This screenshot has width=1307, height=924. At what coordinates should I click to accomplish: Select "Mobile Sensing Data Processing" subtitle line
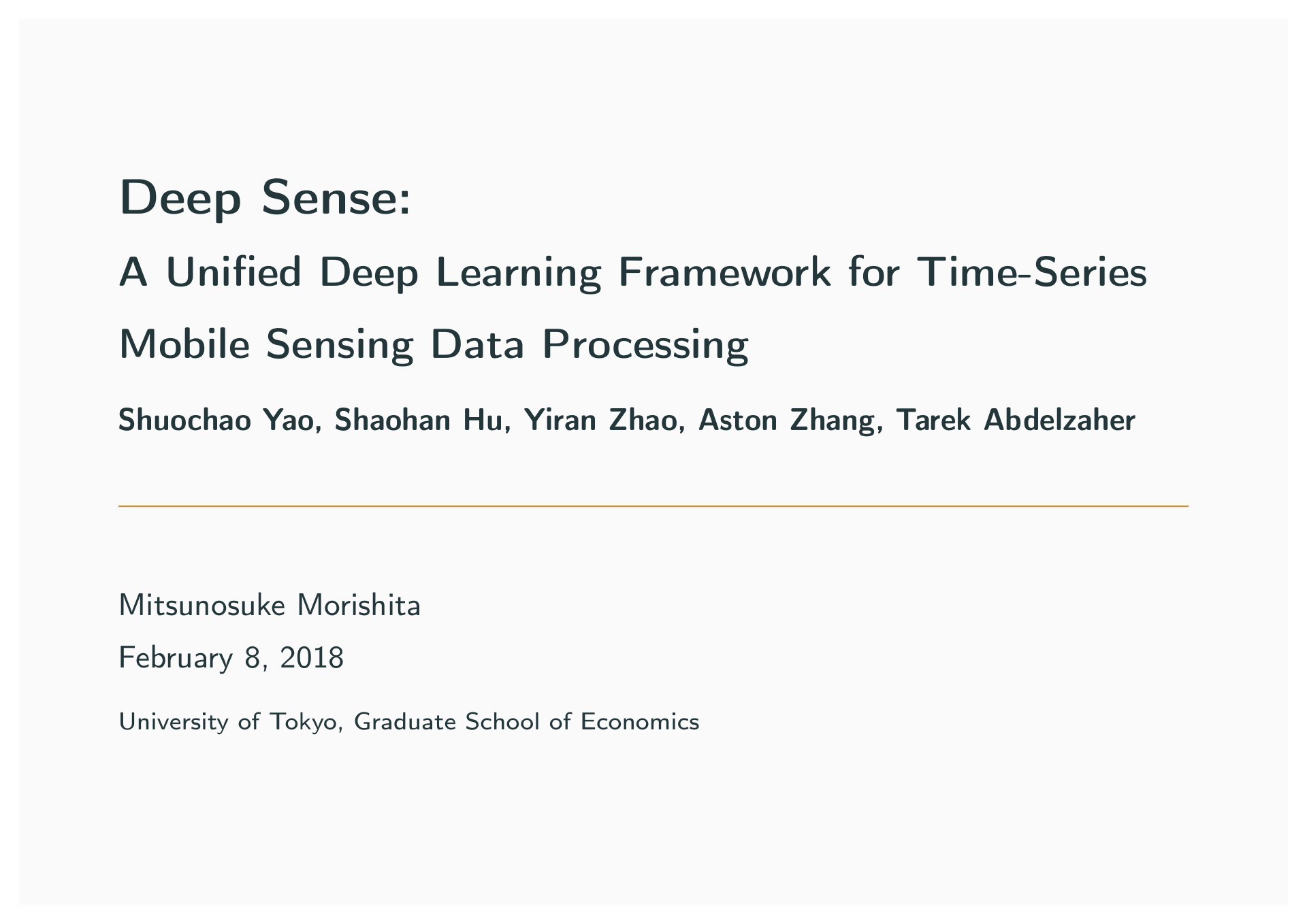point(434,346)
